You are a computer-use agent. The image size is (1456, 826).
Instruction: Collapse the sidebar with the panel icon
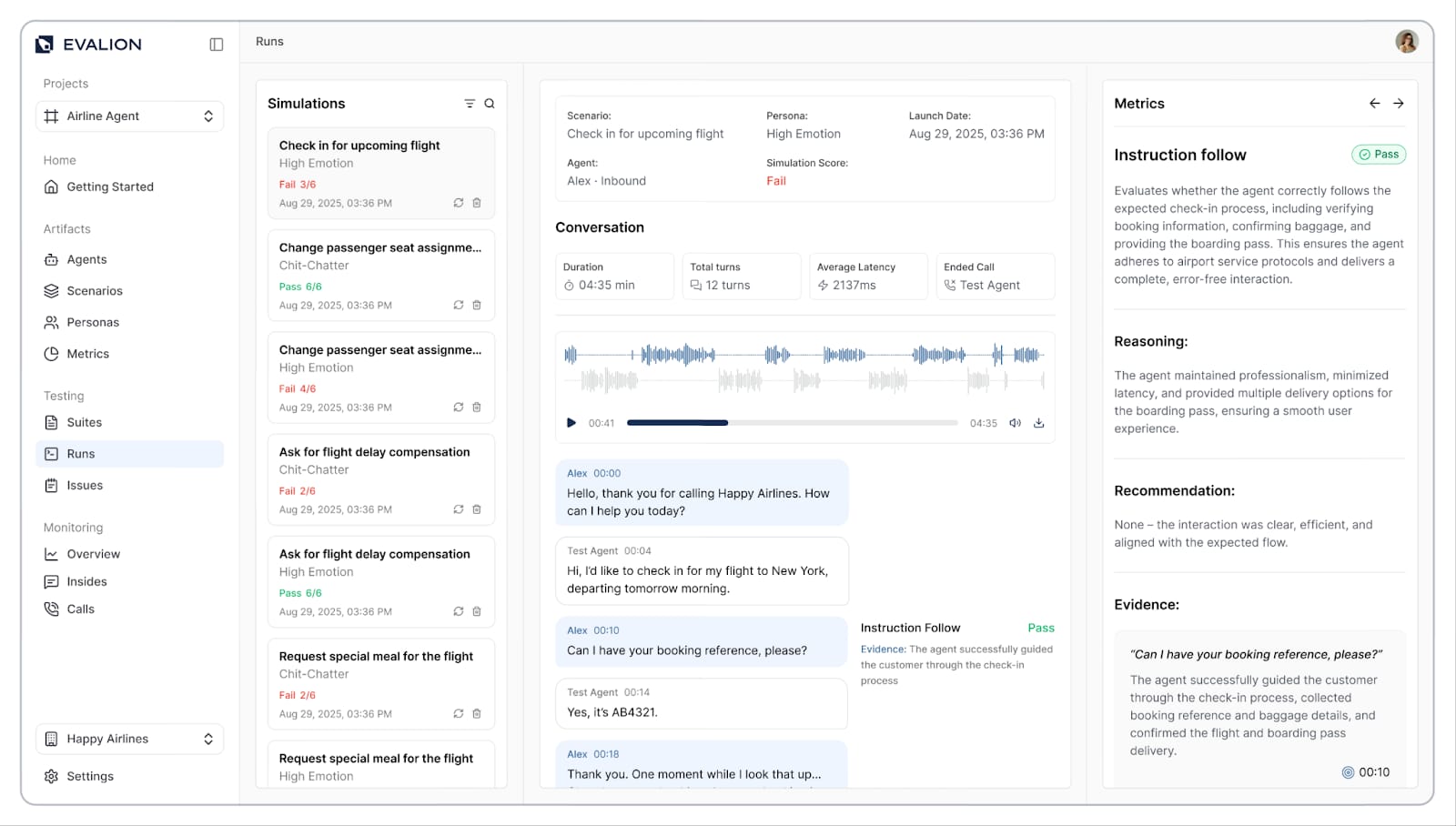216,45
